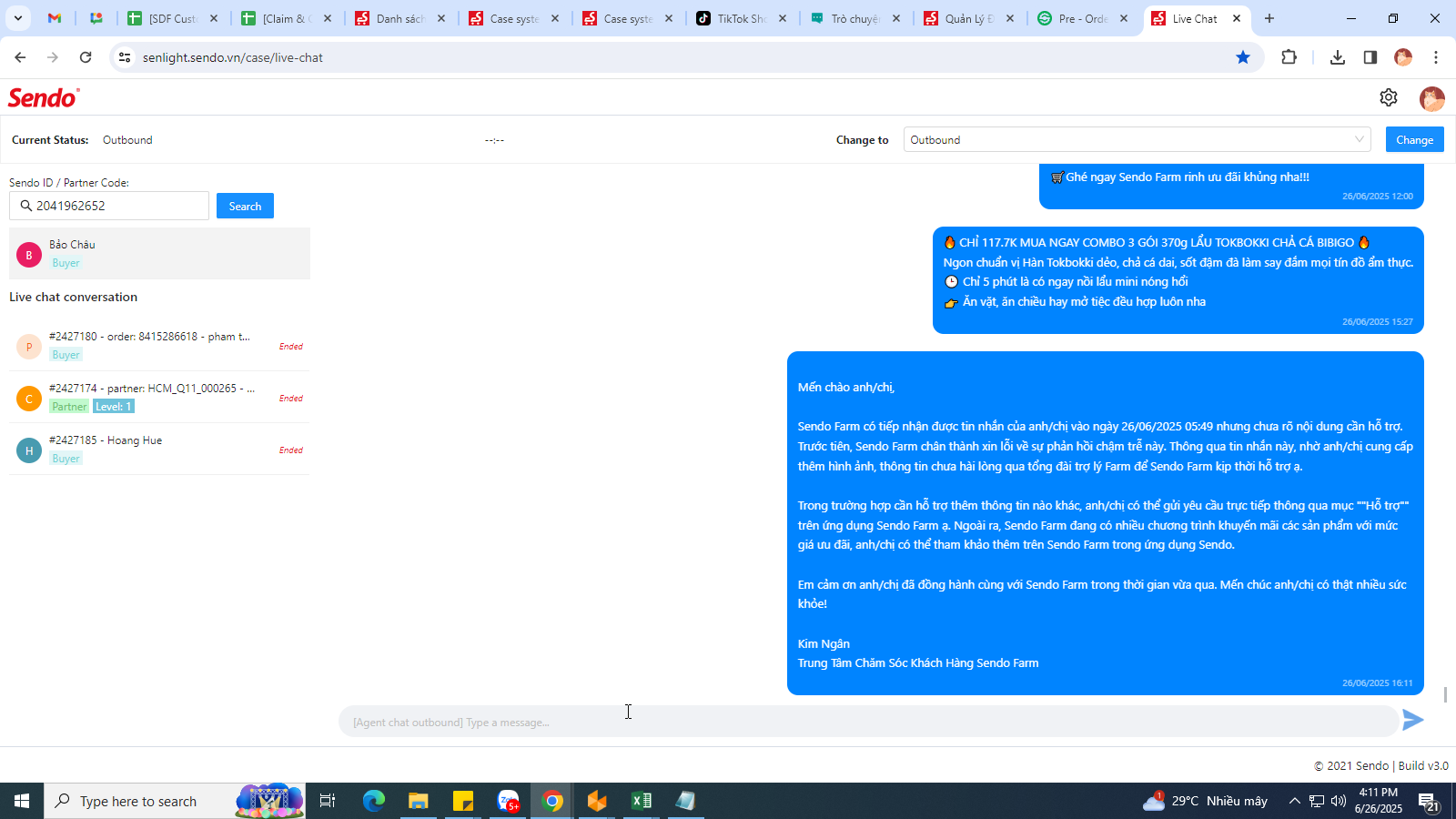Open the clock showing 4:11 PM
Viewport: 1456px width, 819px height.
pos(1378,801)
